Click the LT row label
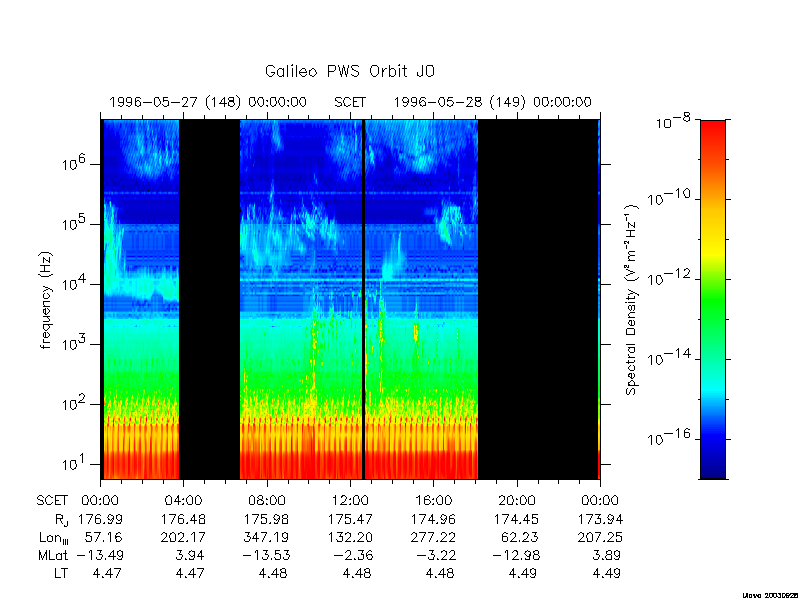Viewport: 800px width, 600px height. click(x=61, y=573)
